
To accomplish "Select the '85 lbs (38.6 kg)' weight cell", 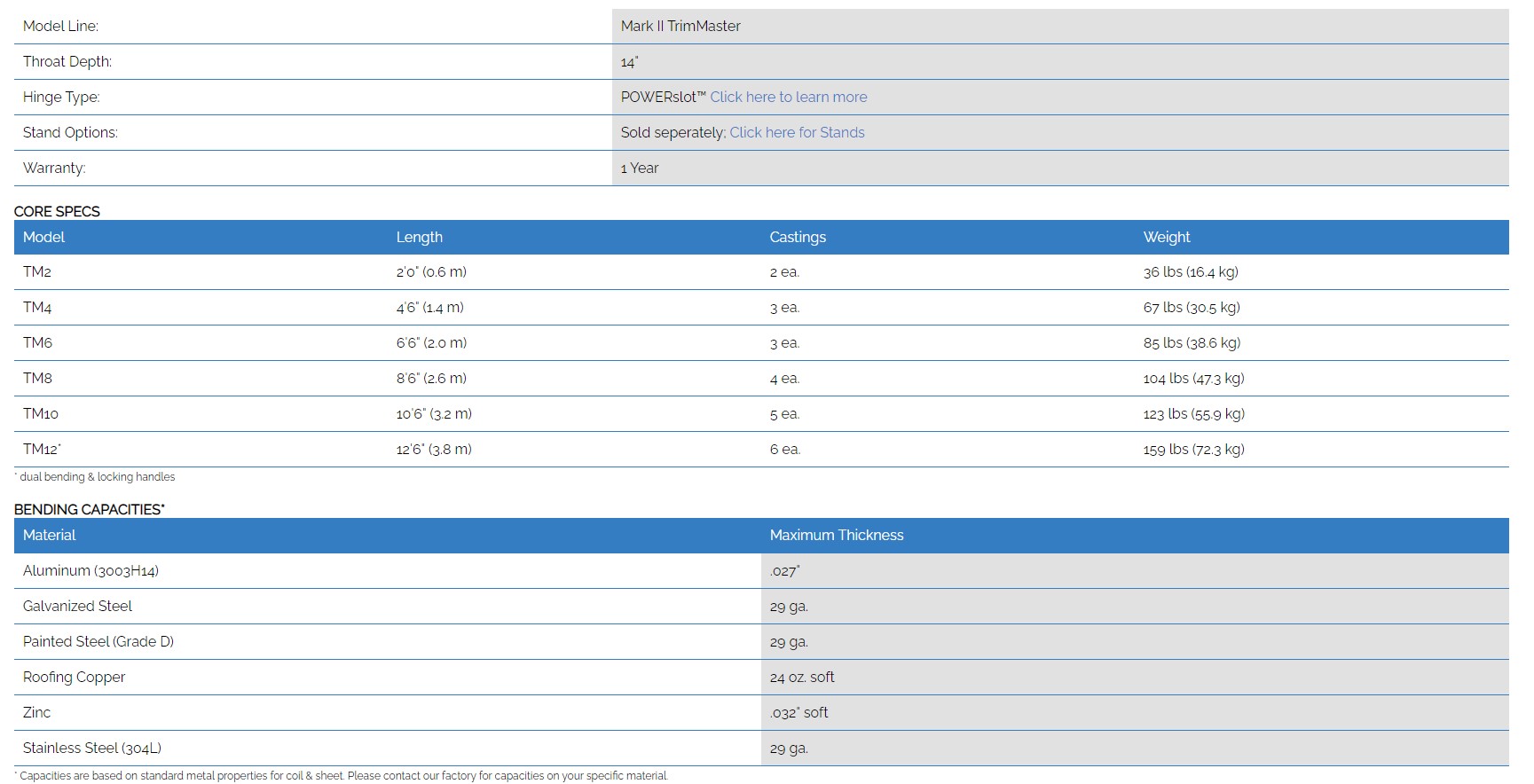I will coord(1192,342).
